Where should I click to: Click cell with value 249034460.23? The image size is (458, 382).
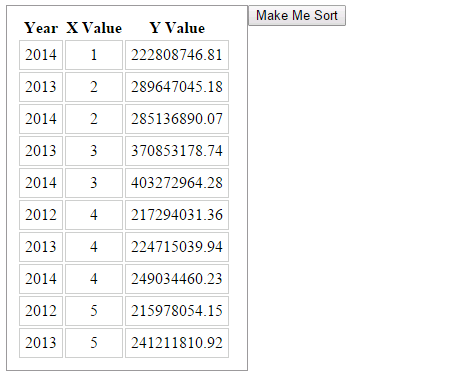(177, 279)
